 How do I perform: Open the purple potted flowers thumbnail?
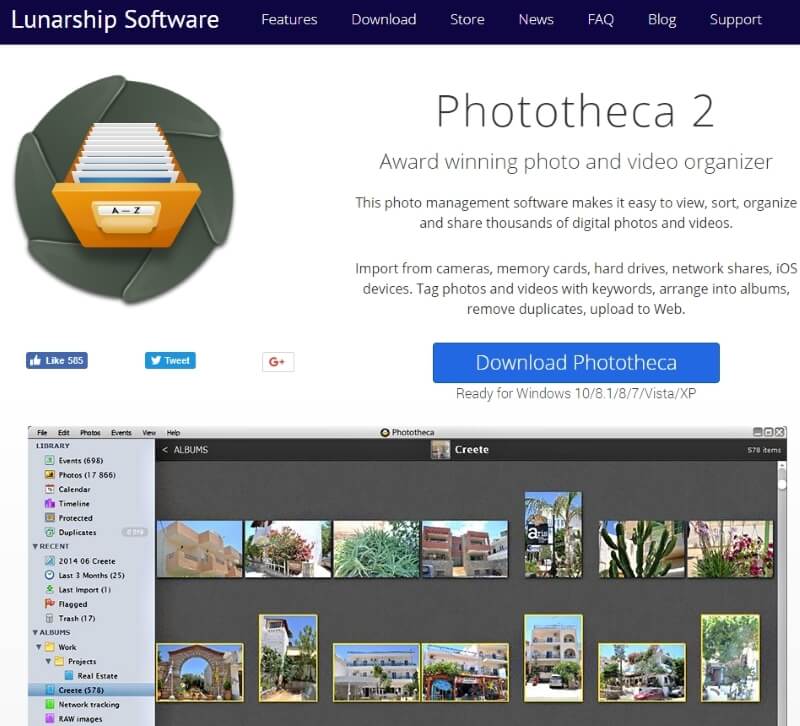tap(730, 549)
